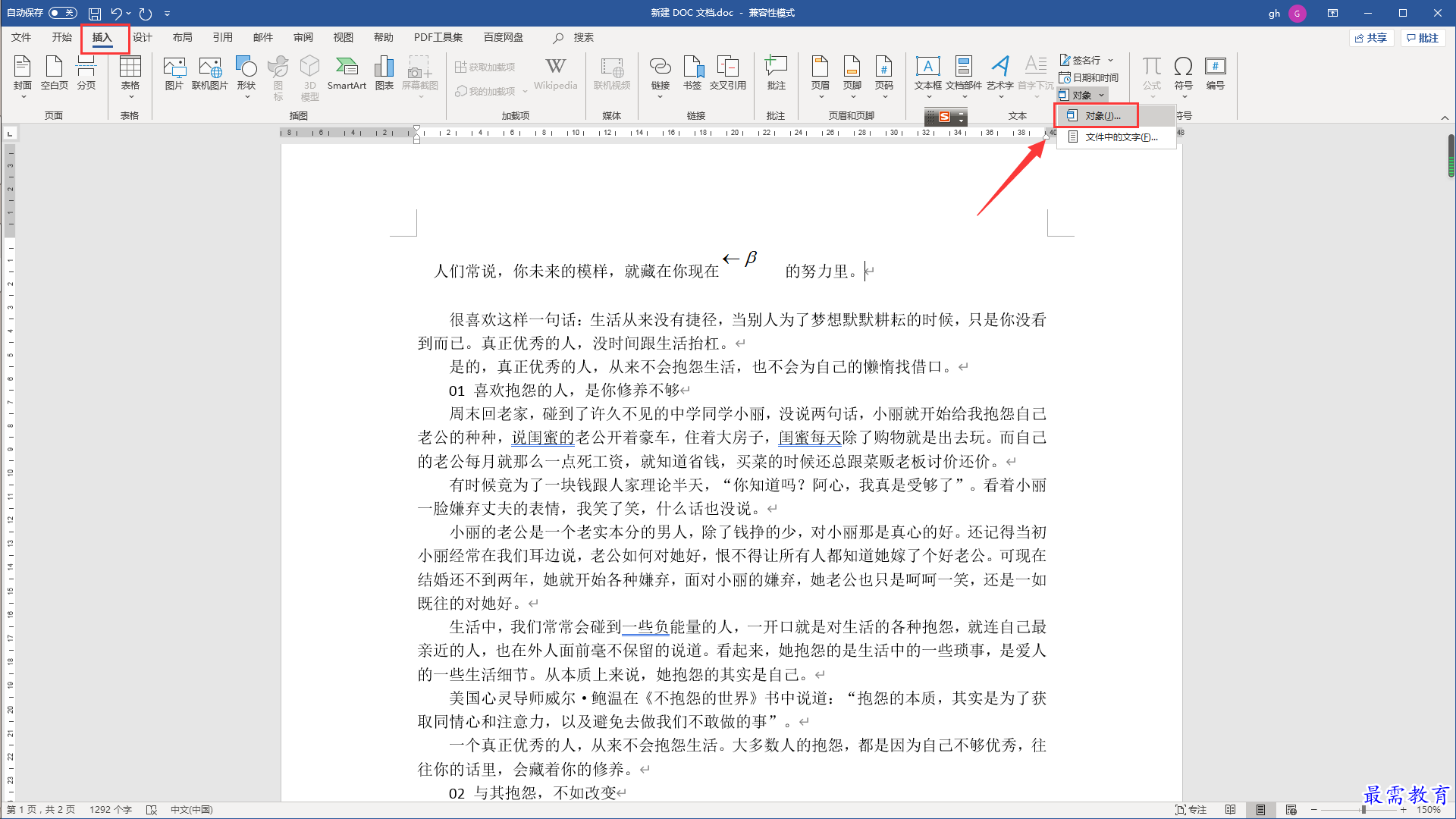This screenshot has width=1456, height=819.
Task: Switch to the Design (设计) tab
Action: [x=142, y=37]
